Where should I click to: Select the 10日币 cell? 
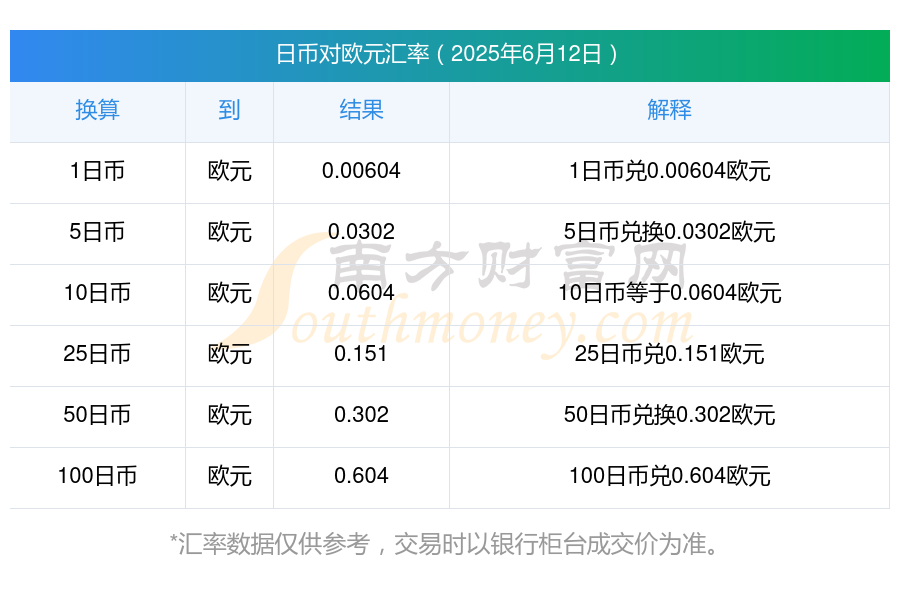97,293
